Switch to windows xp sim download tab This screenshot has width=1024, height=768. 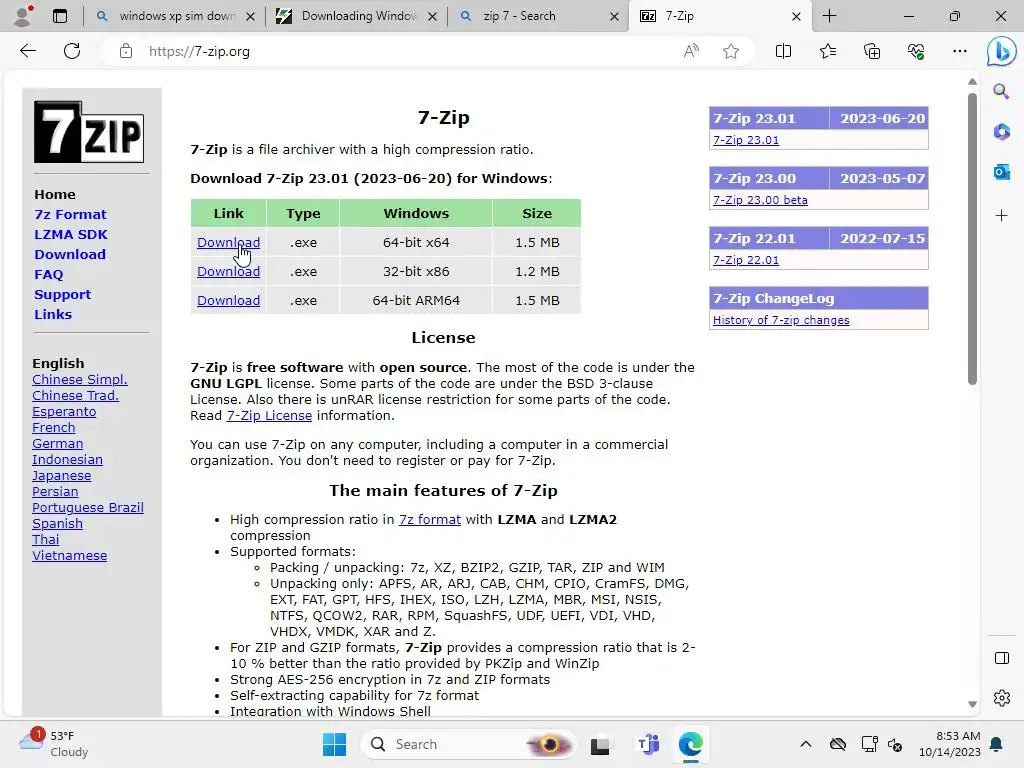[176, 16]
